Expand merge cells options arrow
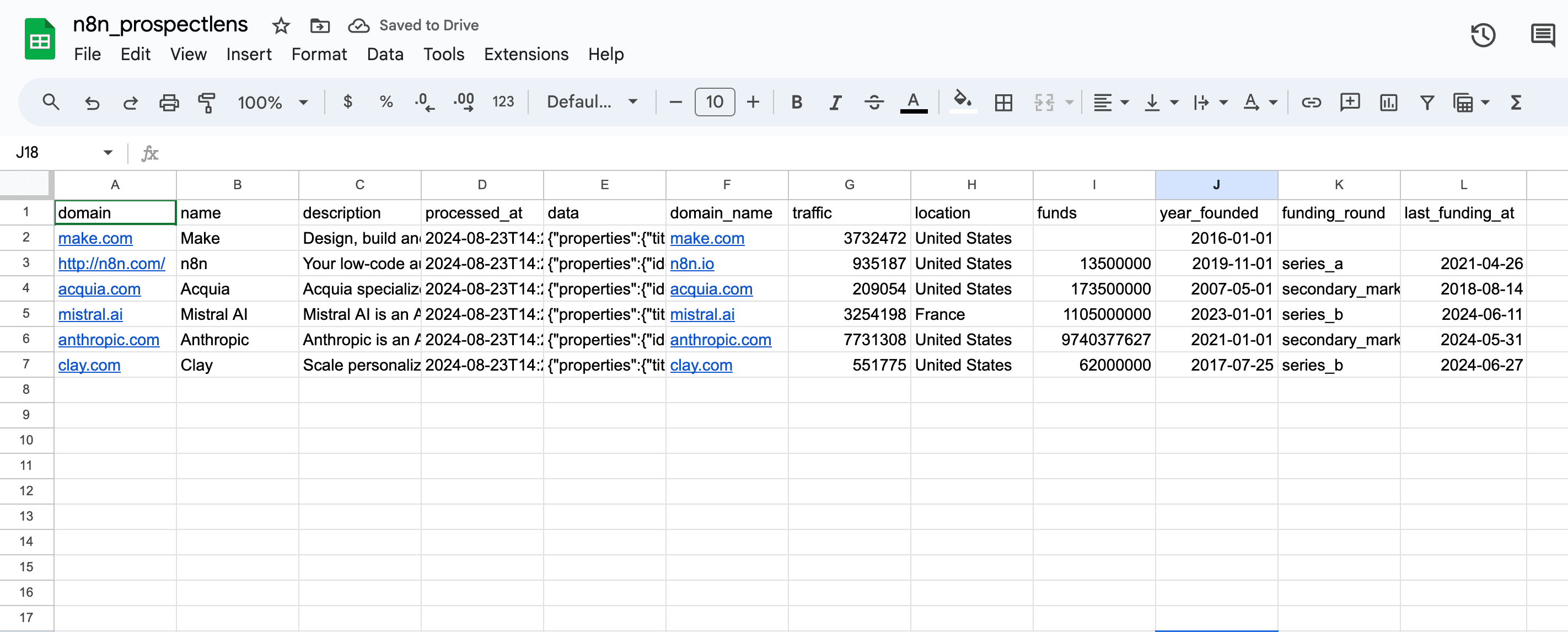 pyautogui.click(x=1069, y=102)
